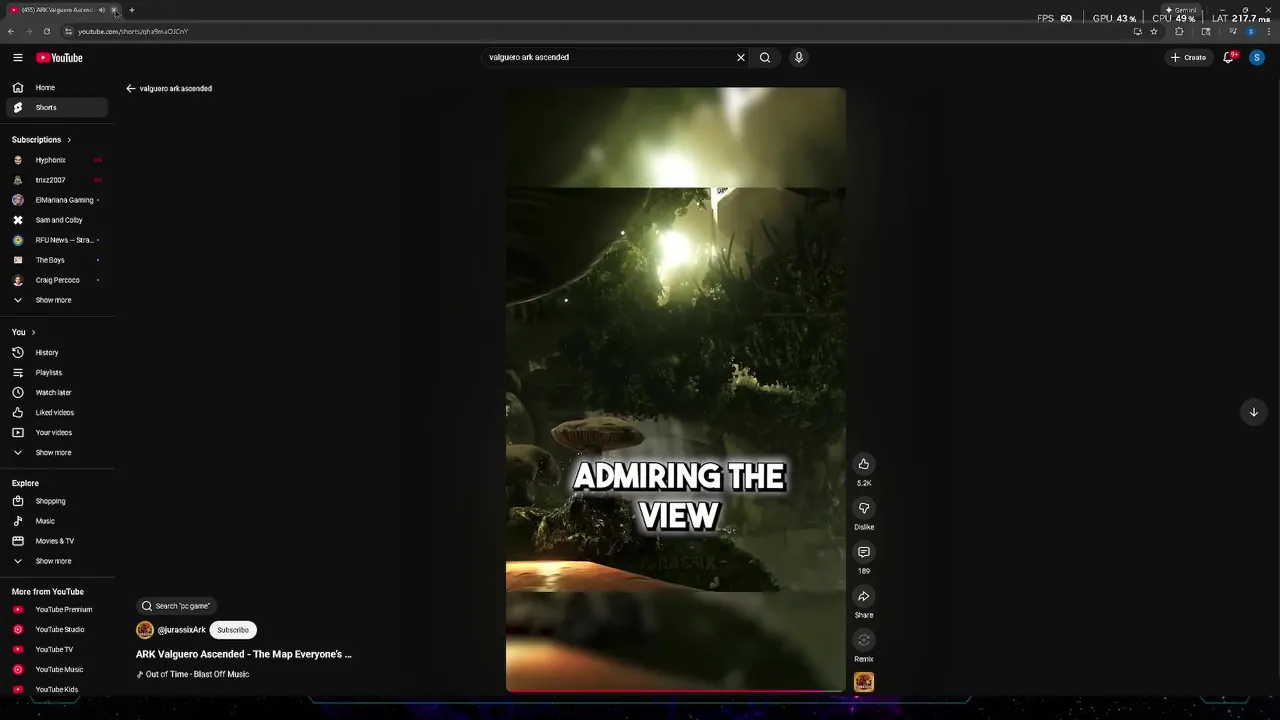
Task: Open Your videos
Action: tap(56, 433)
